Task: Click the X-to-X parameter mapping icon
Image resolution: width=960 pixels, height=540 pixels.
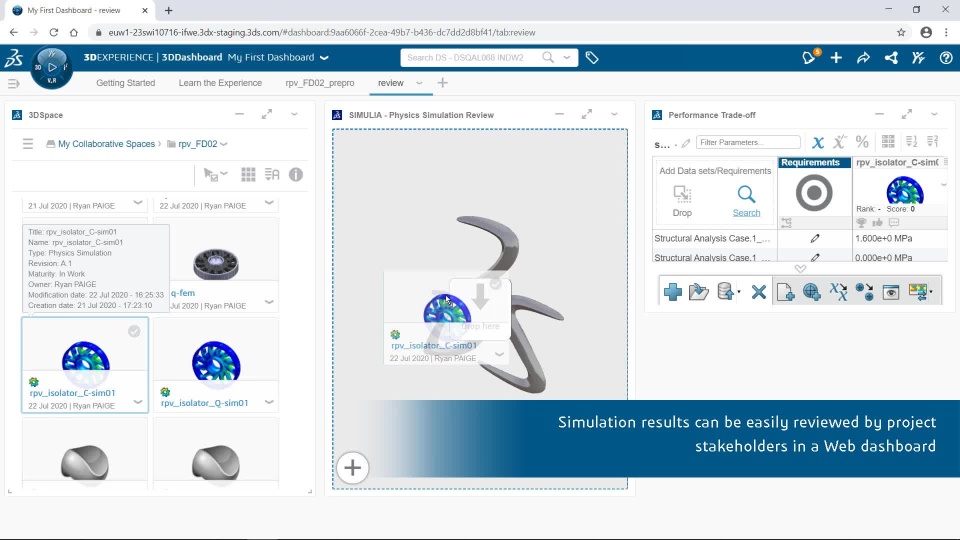Action: (838, 292)
